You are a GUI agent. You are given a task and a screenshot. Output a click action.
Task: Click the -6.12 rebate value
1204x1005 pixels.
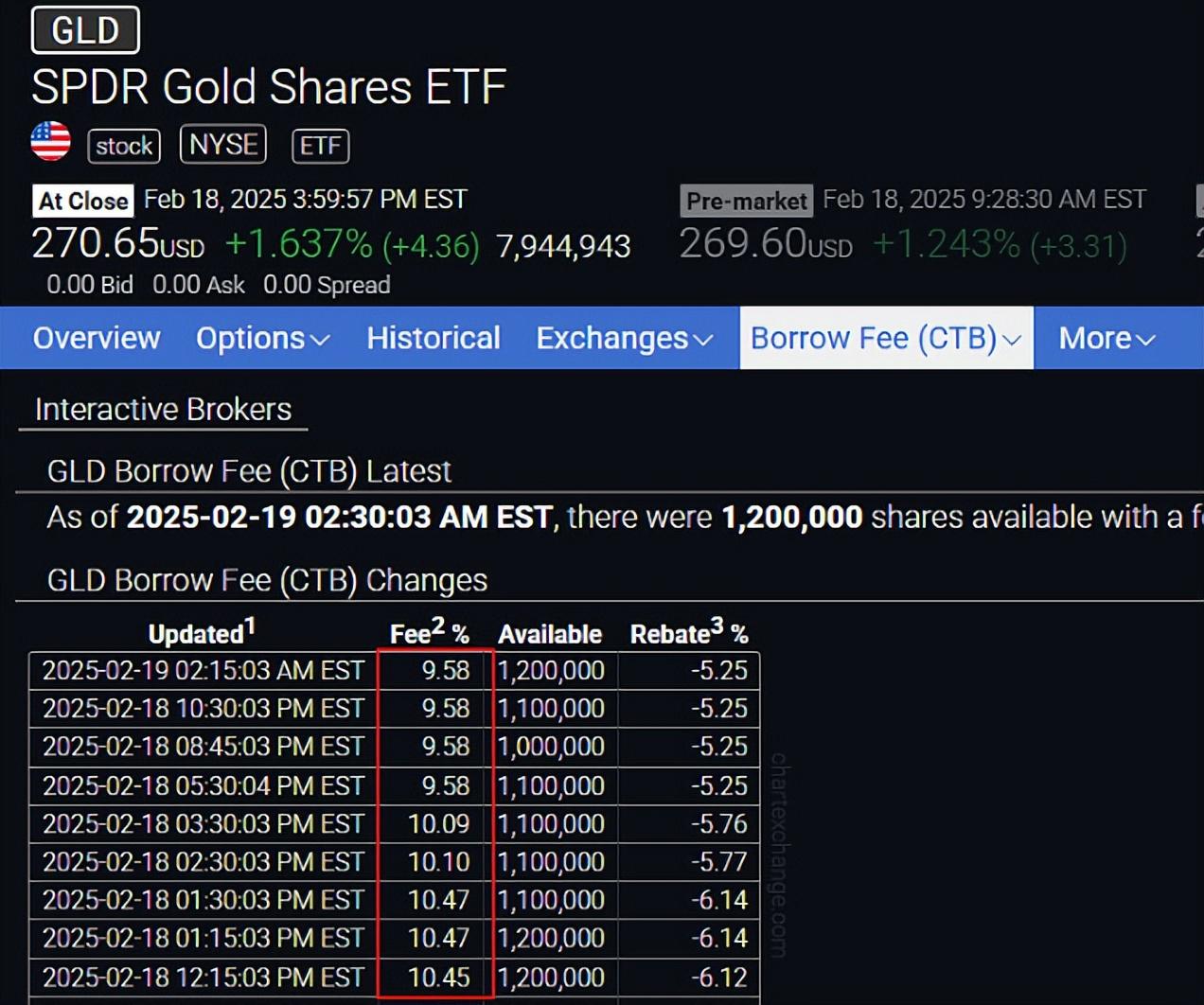[719, 977]
